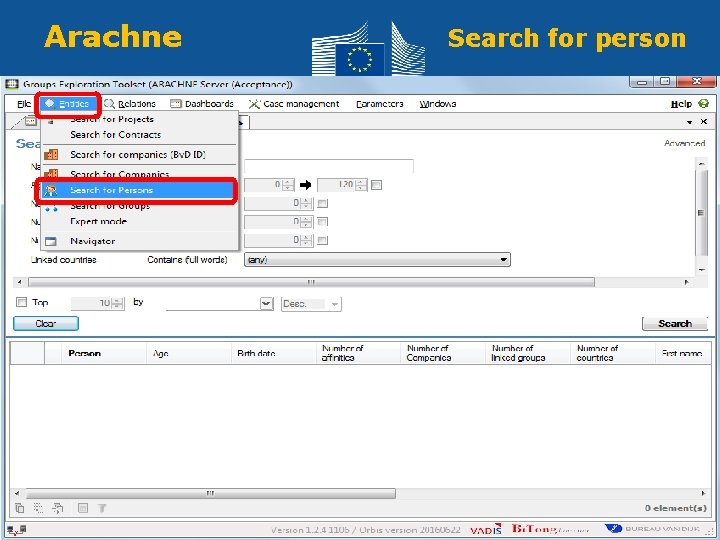Click the filter funnel icon in the results toolbar
The width and height of the screenshot is (720, 540).
coord(102,508)
